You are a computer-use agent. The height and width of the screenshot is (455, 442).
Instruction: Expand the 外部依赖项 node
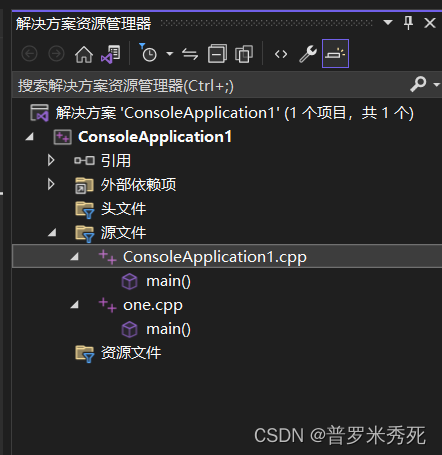[51, 184]
